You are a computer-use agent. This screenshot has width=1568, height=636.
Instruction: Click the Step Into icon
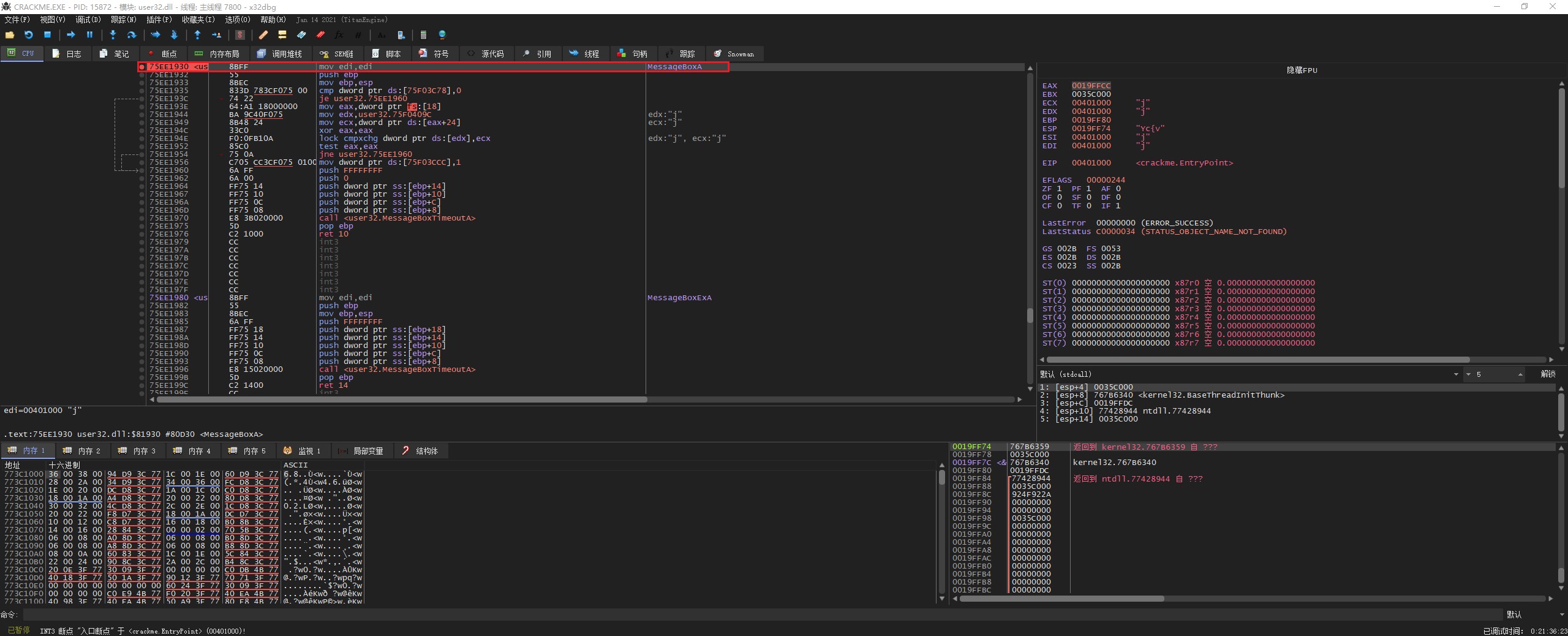[x=113, y=35]
